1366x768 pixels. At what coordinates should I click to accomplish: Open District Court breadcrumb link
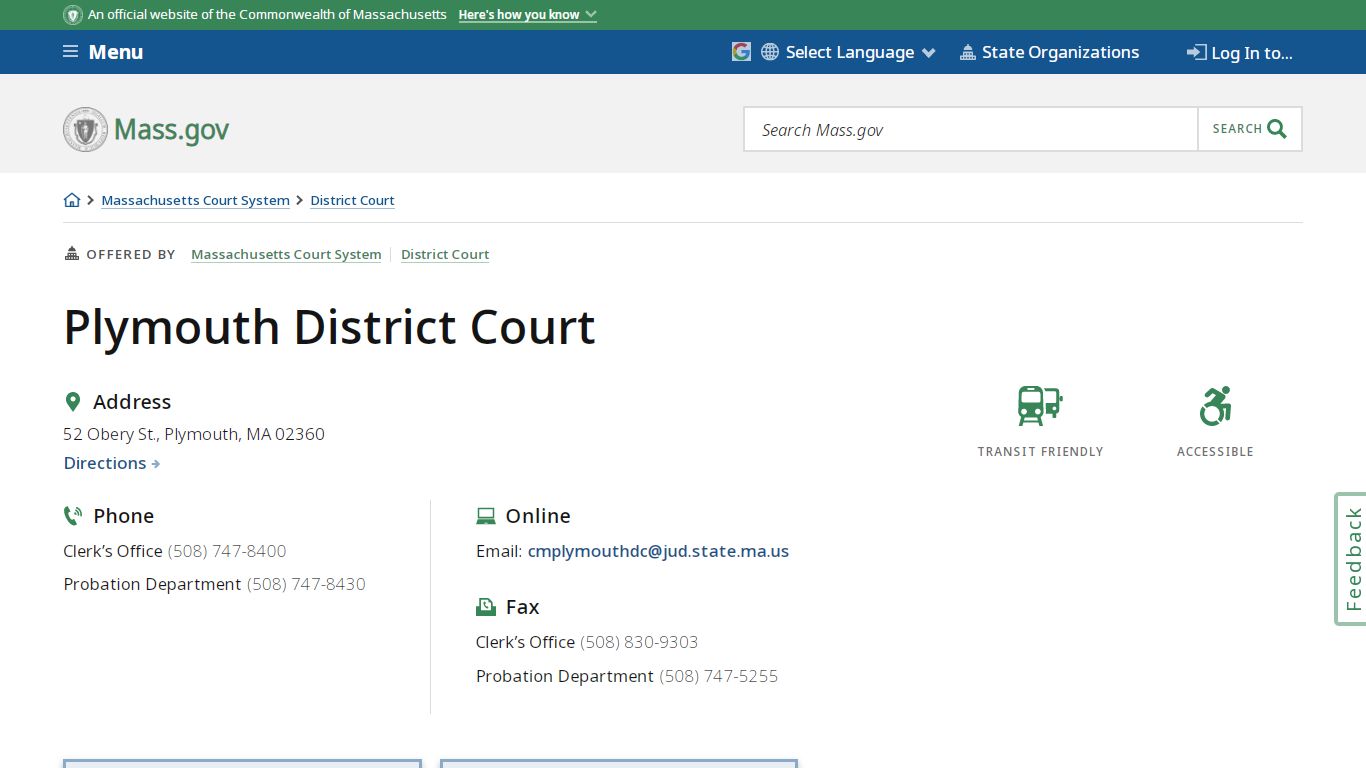point(352,201)
